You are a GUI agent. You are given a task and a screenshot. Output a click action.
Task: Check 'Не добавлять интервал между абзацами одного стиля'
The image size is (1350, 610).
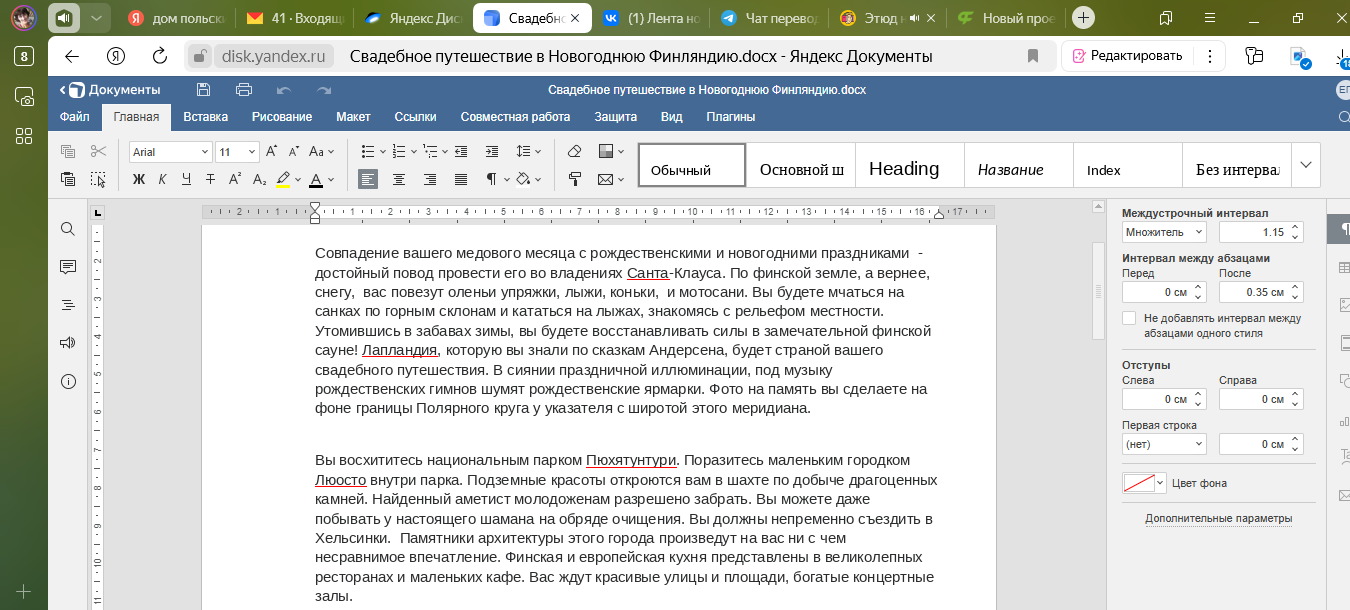pos(1129,318)
